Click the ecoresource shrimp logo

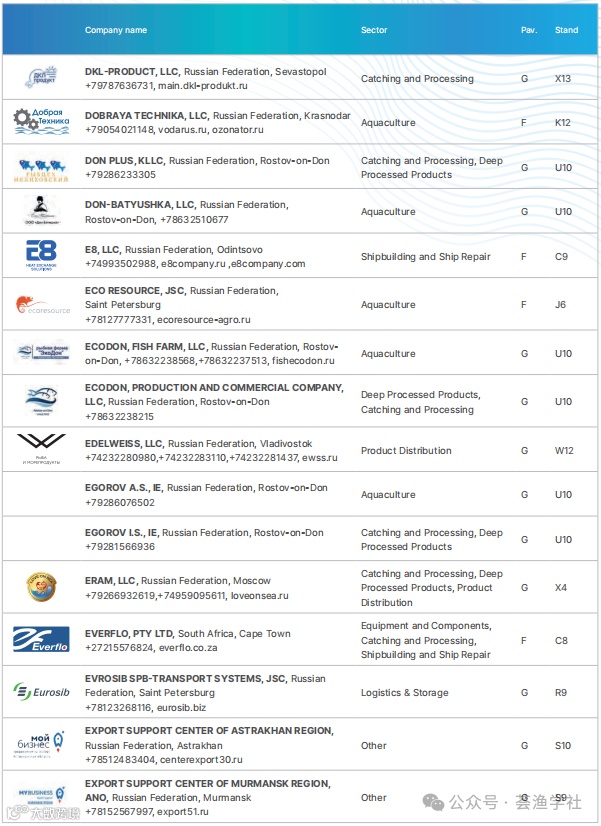pos(42,305)
